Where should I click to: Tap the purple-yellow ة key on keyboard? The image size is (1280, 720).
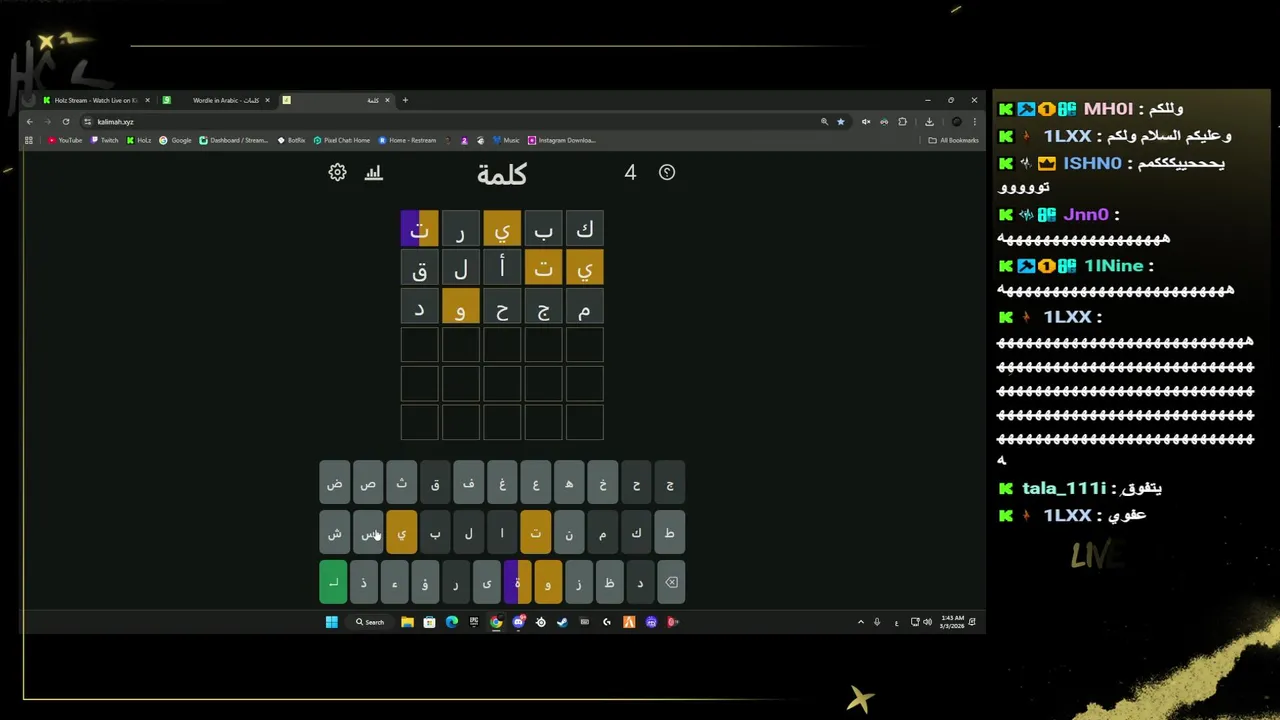(x=517, y=582)
